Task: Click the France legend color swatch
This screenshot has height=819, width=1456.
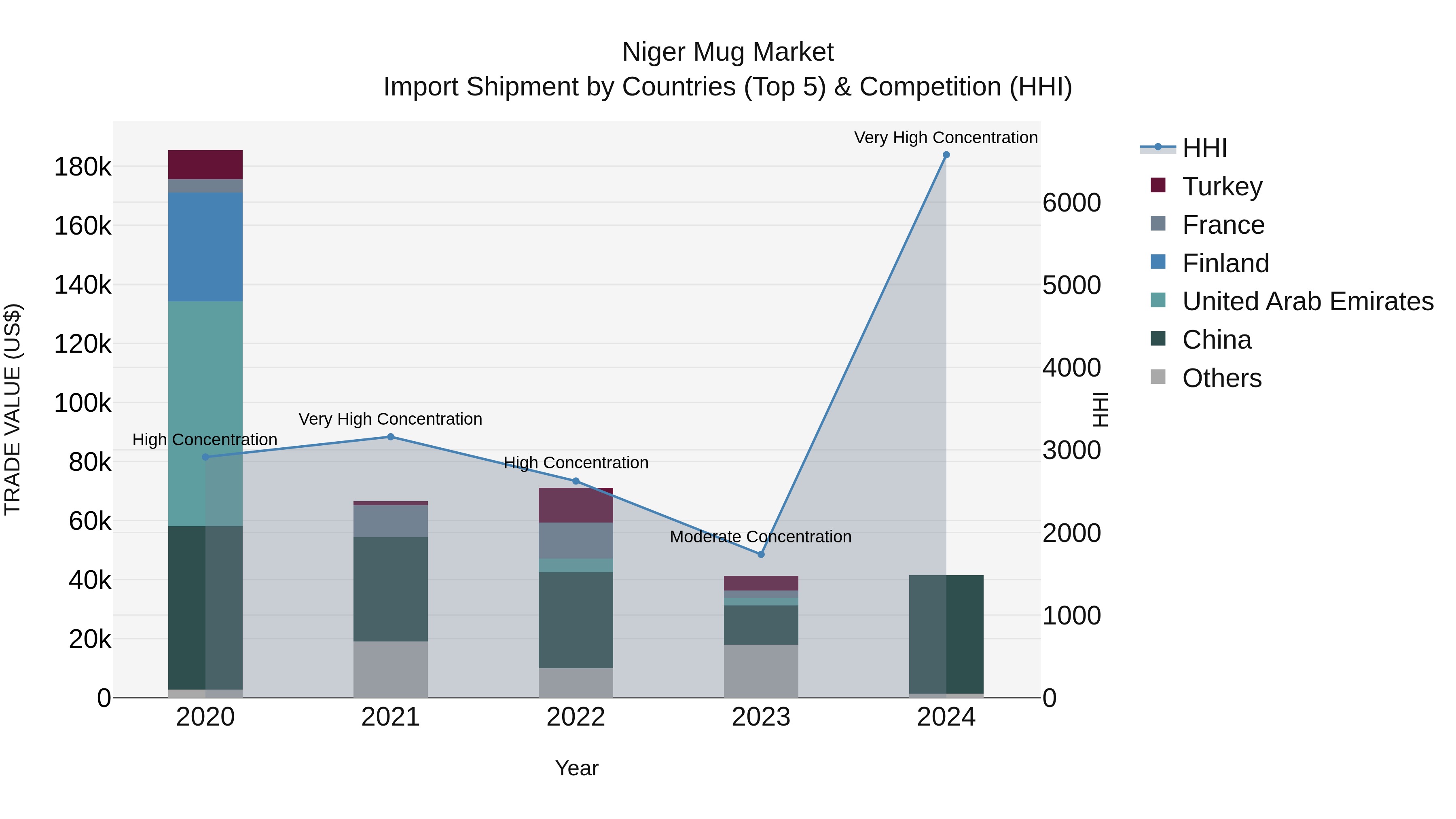Action: (x=1158, y=223)
